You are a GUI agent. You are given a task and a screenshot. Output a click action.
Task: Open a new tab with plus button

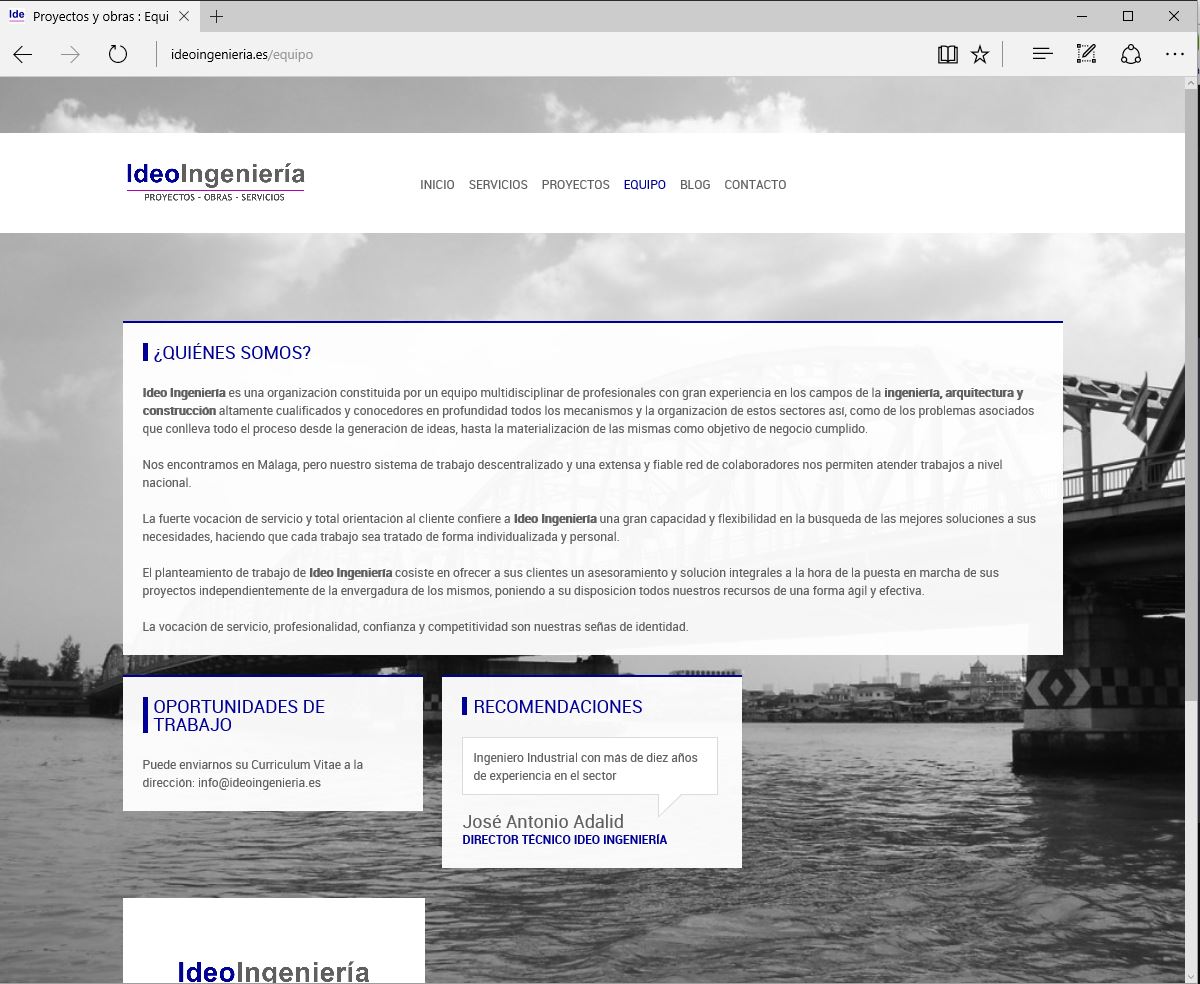[x=217, y=17]
